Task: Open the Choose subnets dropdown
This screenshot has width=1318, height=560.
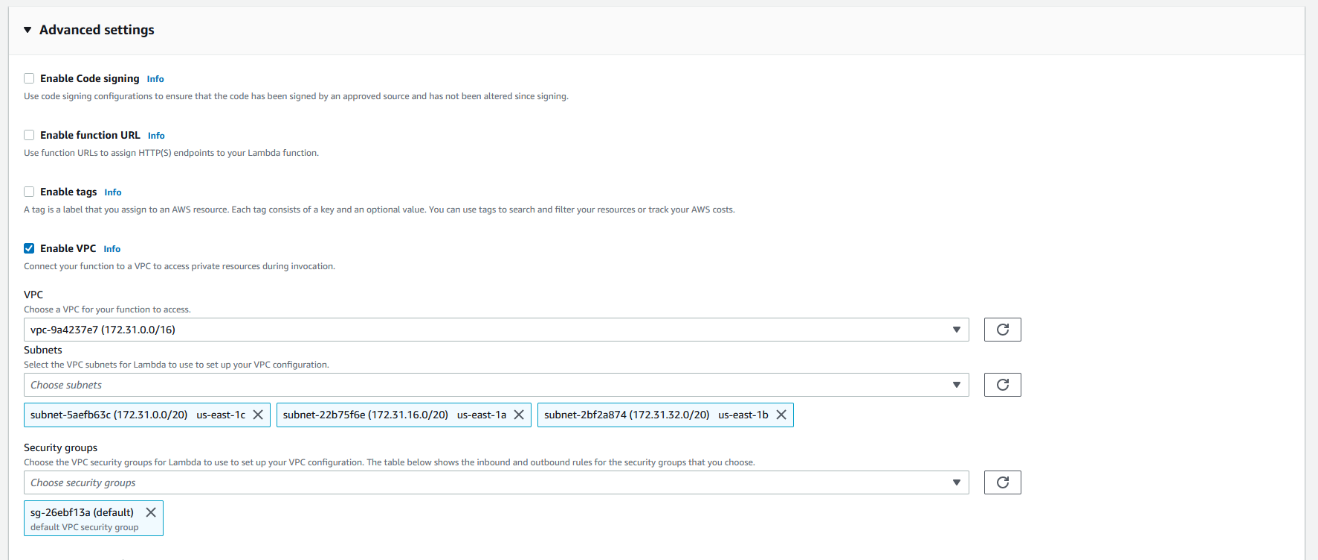Action: (496, 385)
